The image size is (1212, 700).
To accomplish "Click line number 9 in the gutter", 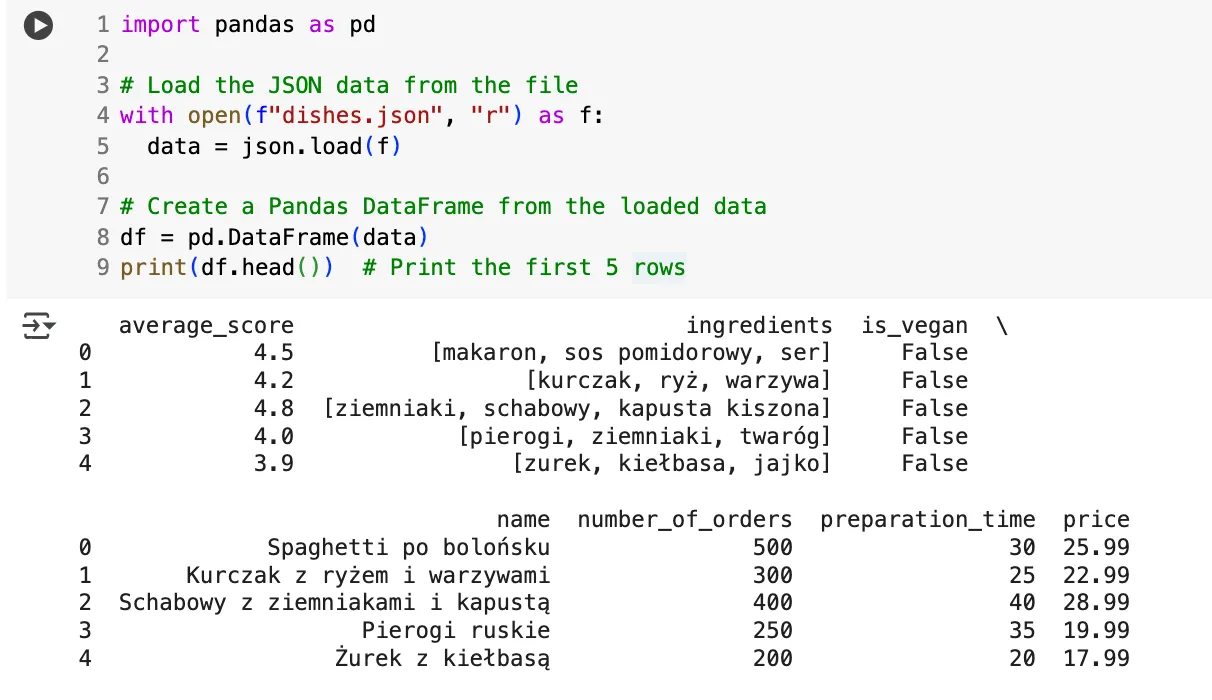I will tap(103, 267).
